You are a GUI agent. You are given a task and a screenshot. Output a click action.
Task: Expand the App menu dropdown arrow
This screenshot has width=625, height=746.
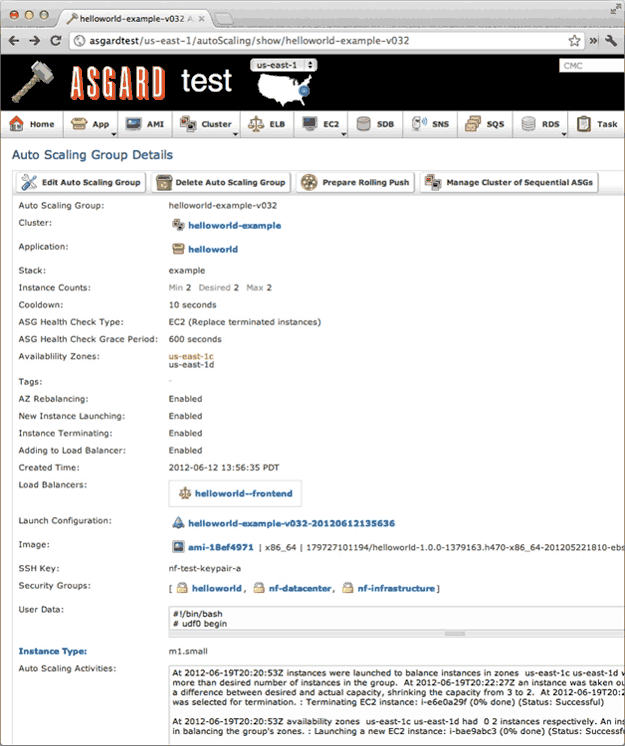pyautogui.click(x=114, y=134)
